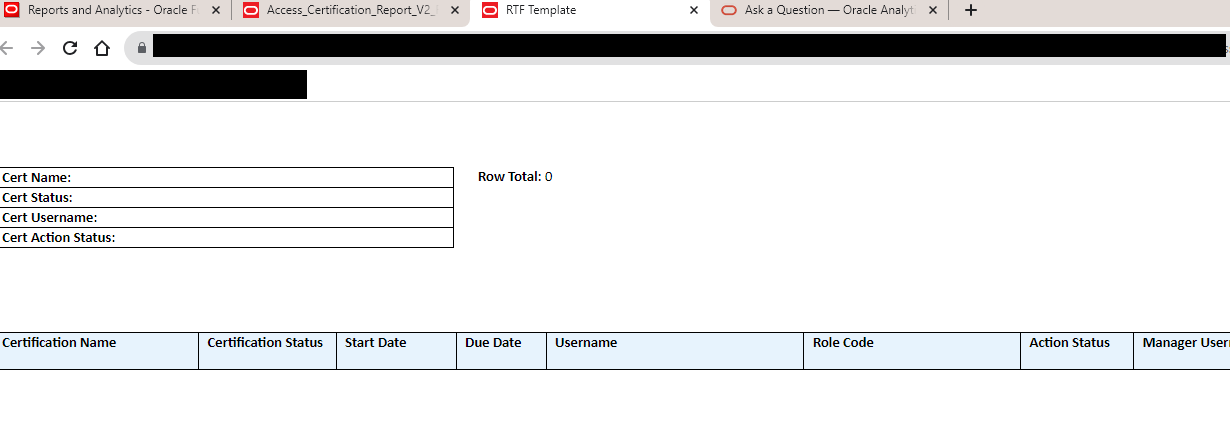Click the Cert Status row
Screen dimensions: 1230x424
click(x=226, y=197)
